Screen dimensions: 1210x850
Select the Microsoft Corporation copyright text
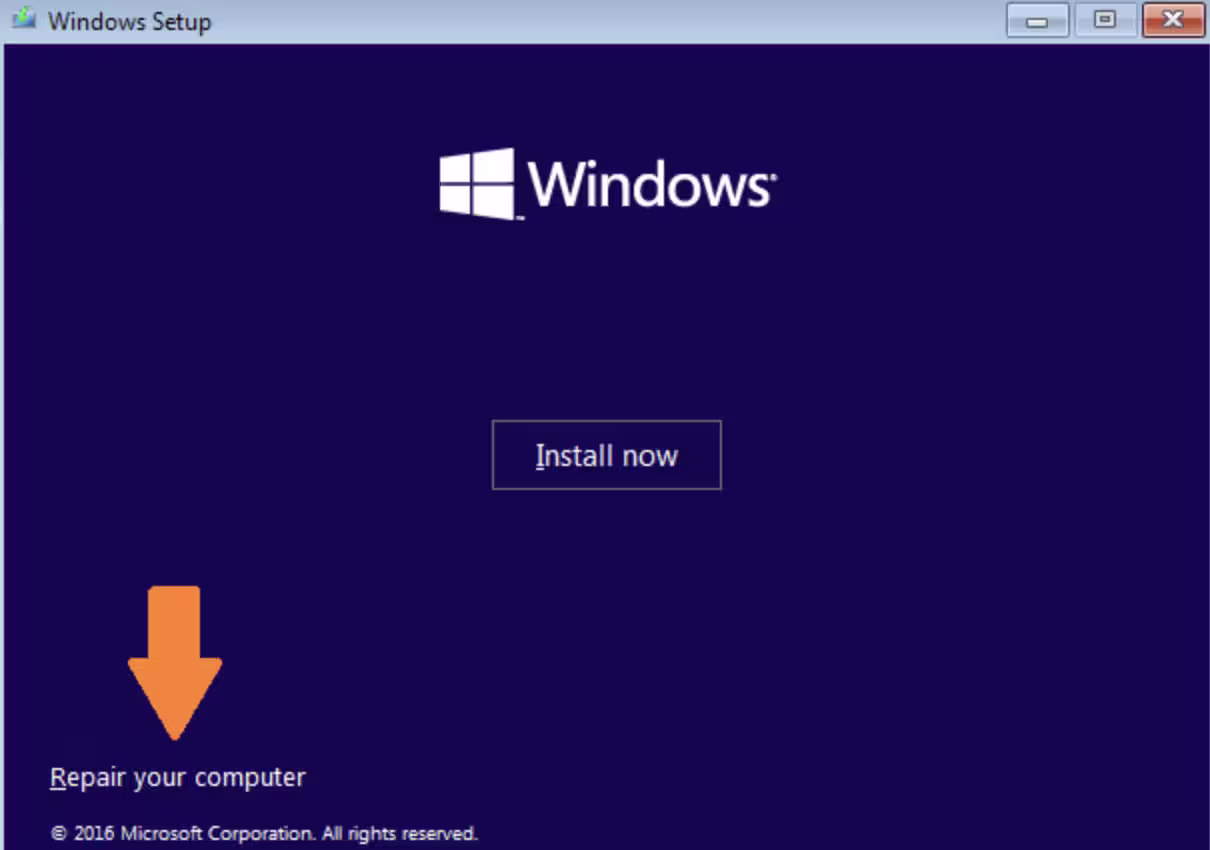tap(264, 832)
